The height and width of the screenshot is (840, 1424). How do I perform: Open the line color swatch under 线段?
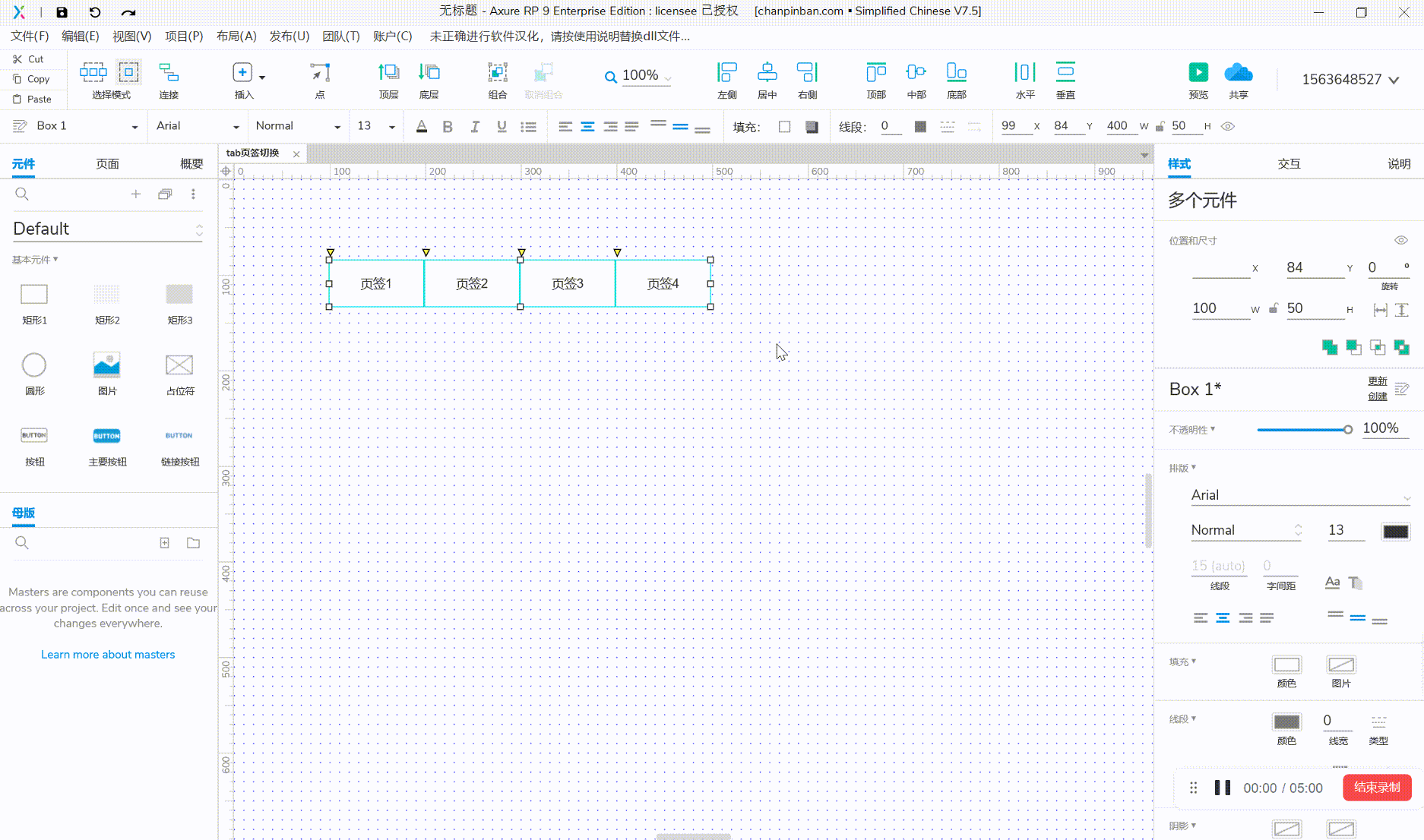[1286, 722]
